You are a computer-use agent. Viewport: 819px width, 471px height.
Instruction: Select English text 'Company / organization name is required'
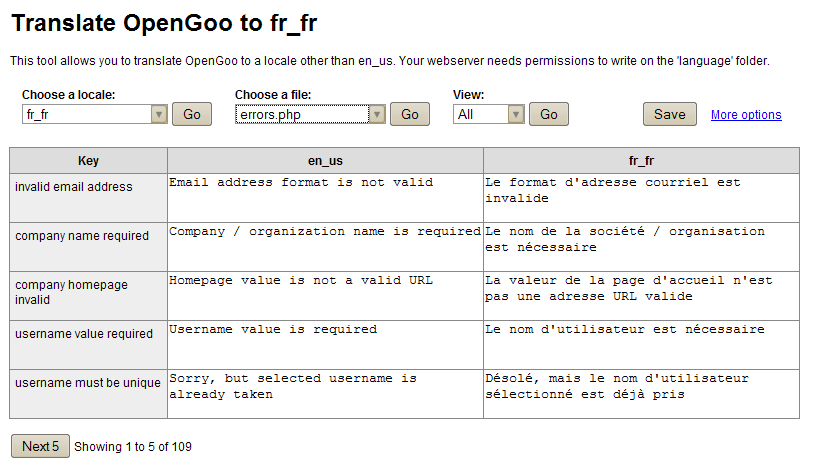click(x=325, y=246)
